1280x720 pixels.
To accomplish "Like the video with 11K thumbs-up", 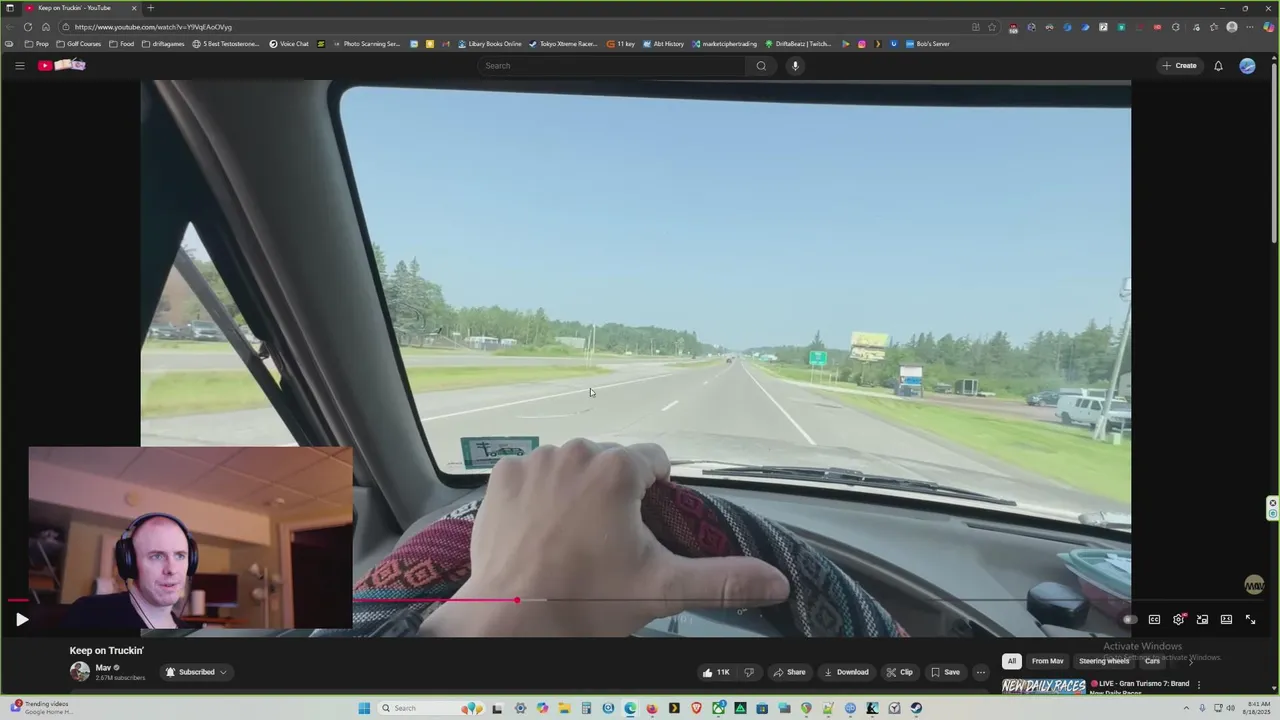I will point(716,672).
